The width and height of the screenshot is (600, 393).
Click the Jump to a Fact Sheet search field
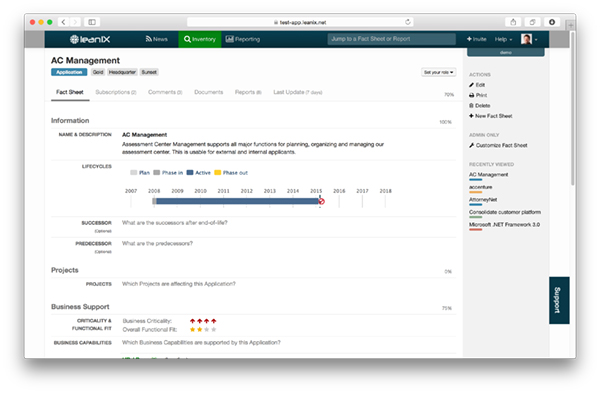click(391, 39)
